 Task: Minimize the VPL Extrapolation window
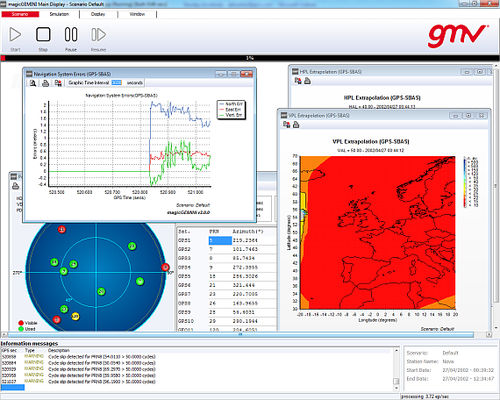click(x=455, y=116)
